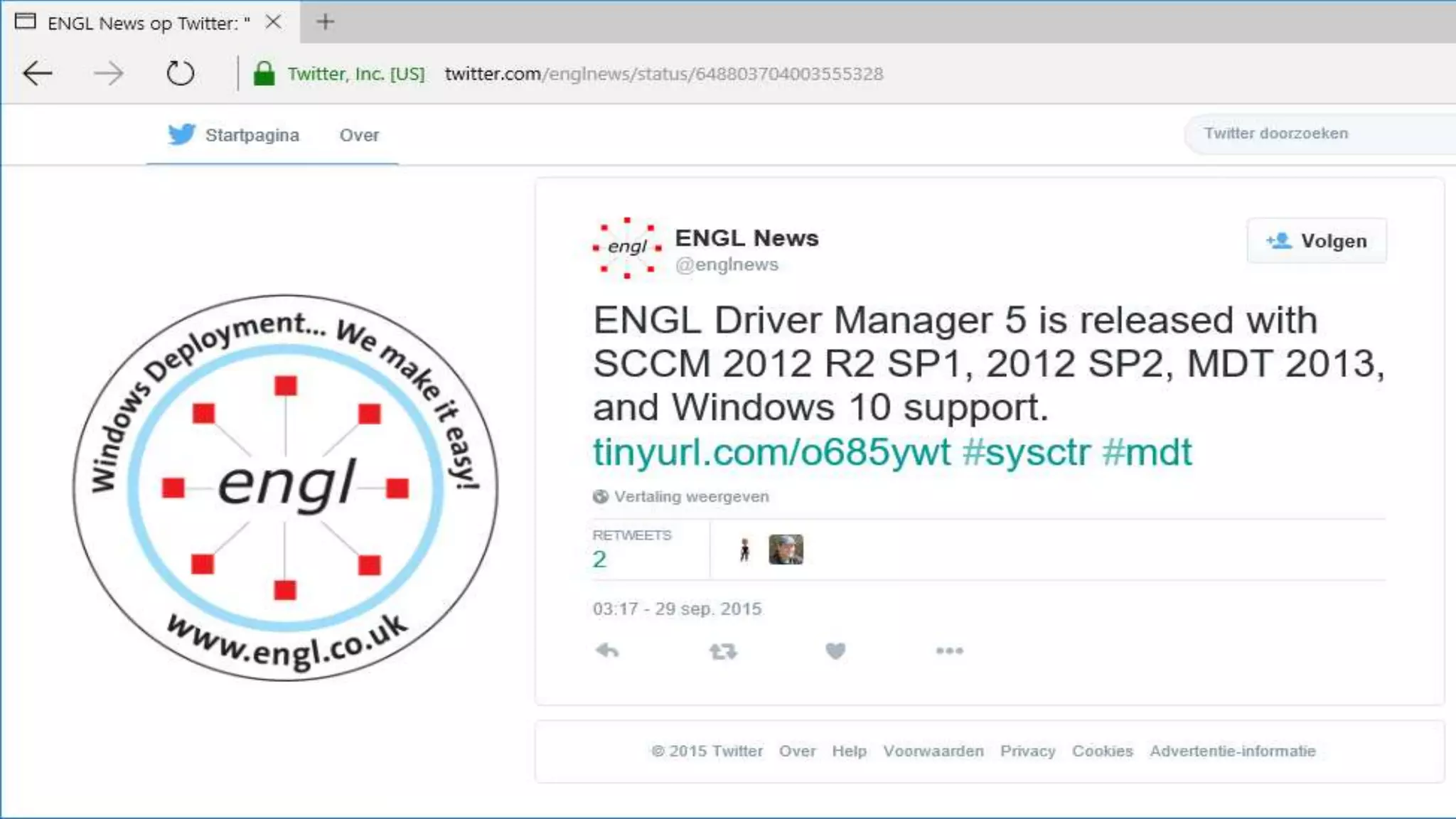This screenshot has height=819, width=1456.
Task: Like the tweet with heart icon
Action: coord(835,651)
